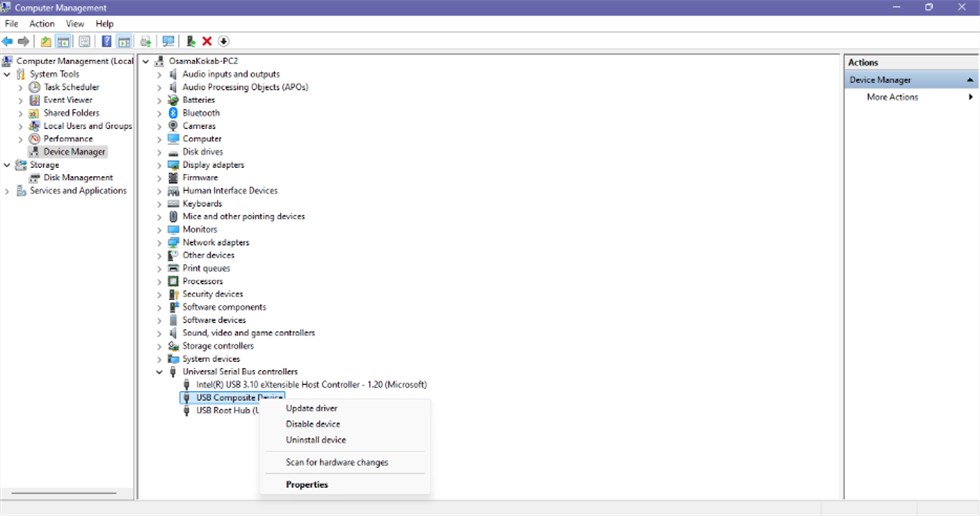Click the Disk Management icon
The width and height of the screenshot is (980, 516).
(x=35, y=178)
